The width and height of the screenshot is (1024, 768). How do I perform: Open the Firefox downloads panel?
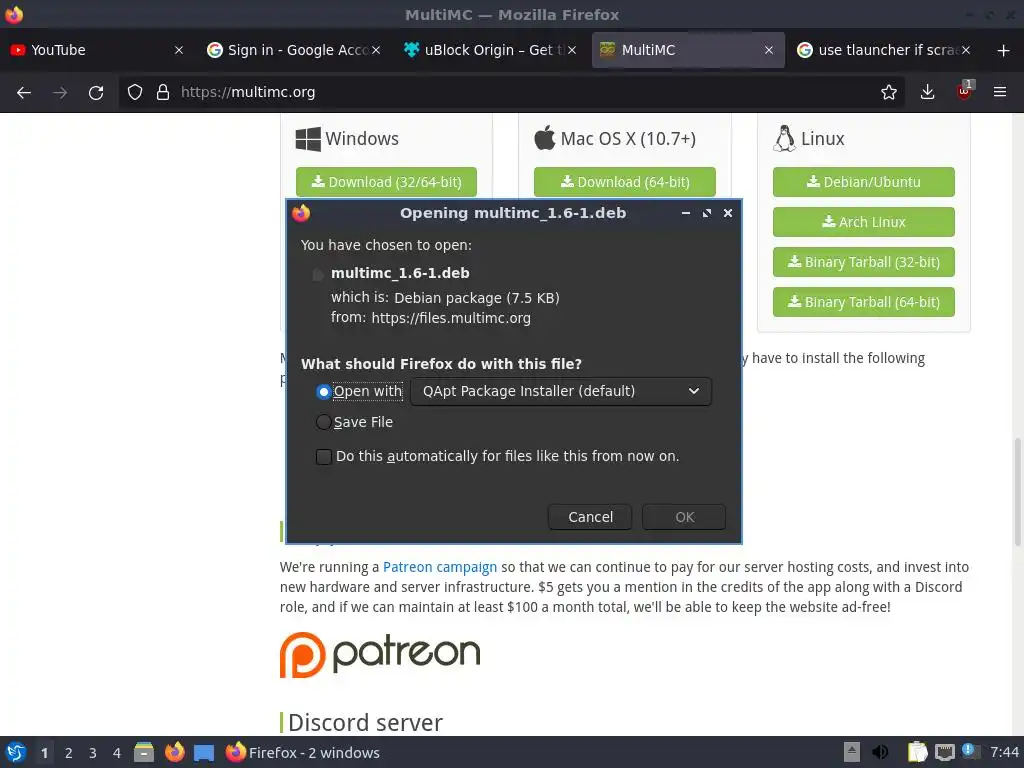click(927, 92)
